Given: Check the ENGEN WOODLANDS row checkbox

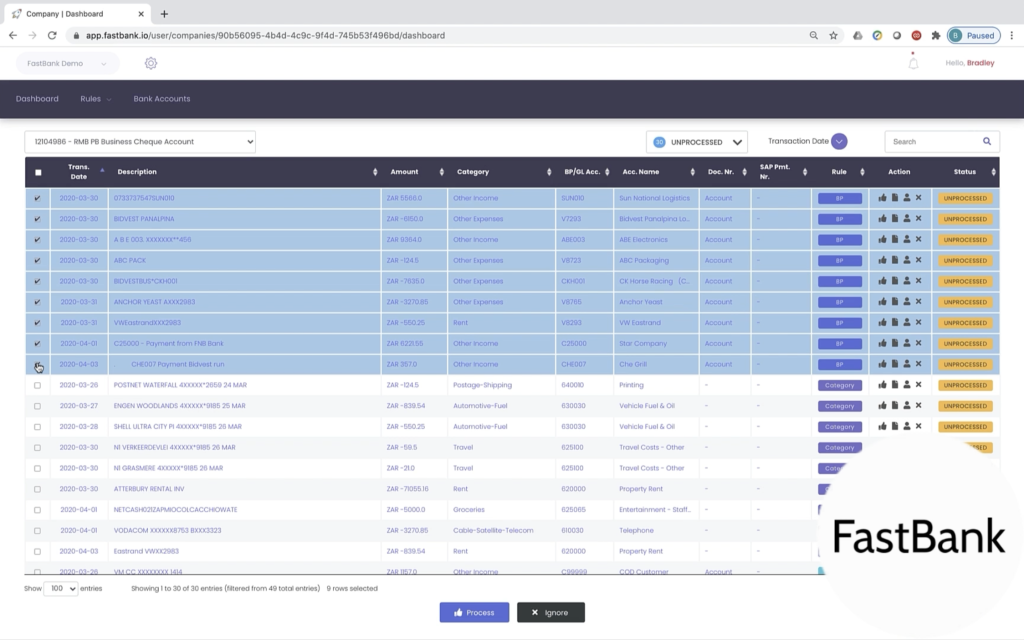Looking at the screenshot, I should pyautogui.click(x=37, y=406).
